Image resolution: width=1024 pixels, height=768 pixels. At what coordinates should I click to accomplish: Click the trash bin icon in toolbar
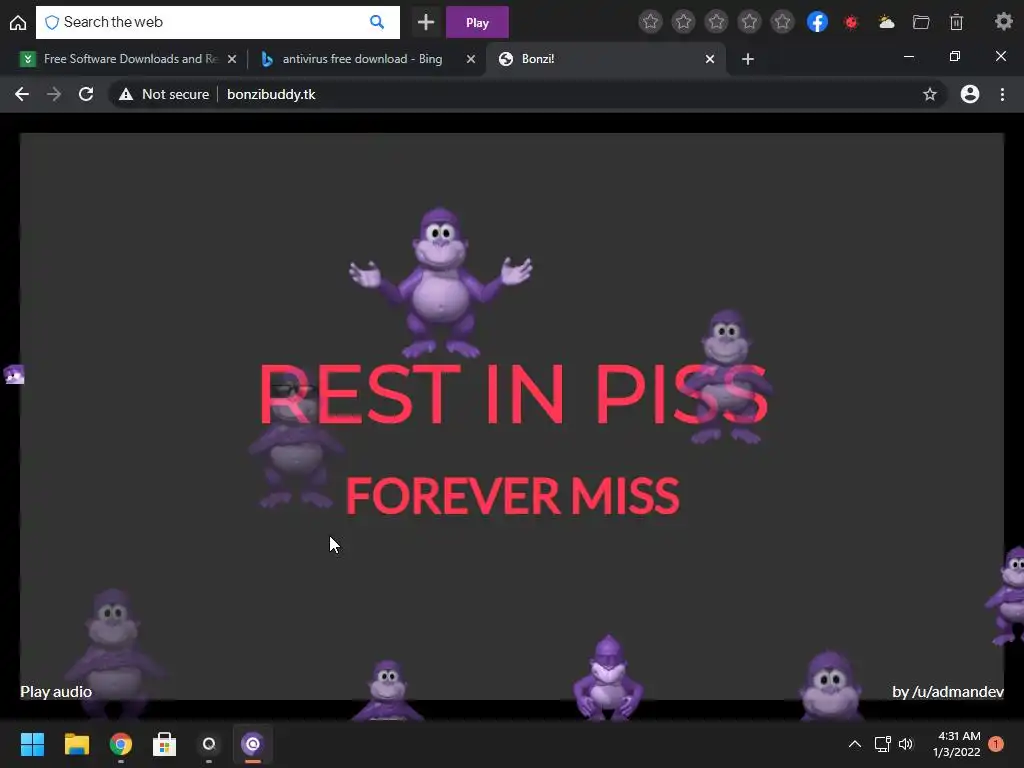[956, 22]
